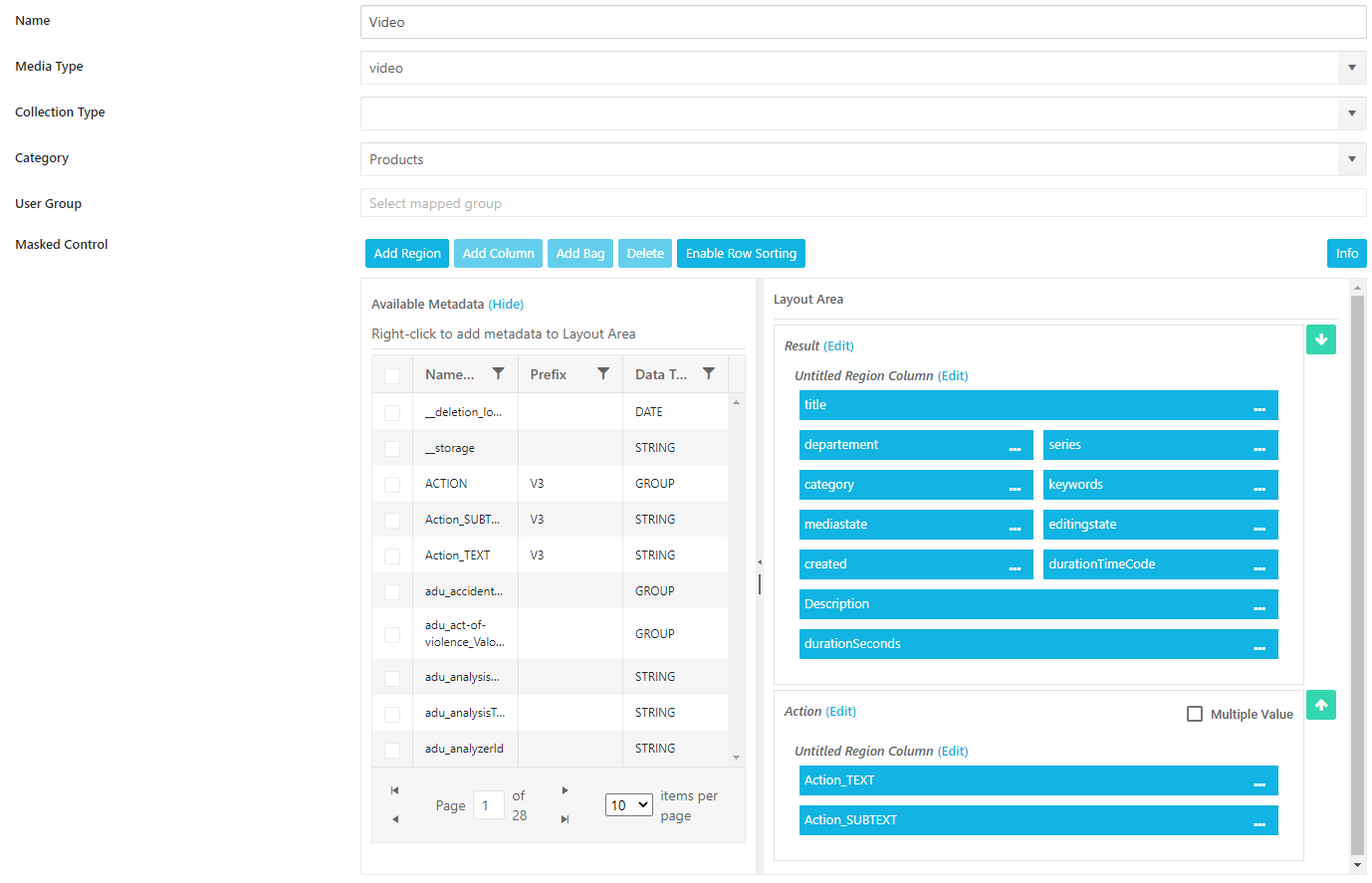Viewport: 1372px width, 883px height.
Task: Click the User Group input field
Action: [x=862, y=203]
